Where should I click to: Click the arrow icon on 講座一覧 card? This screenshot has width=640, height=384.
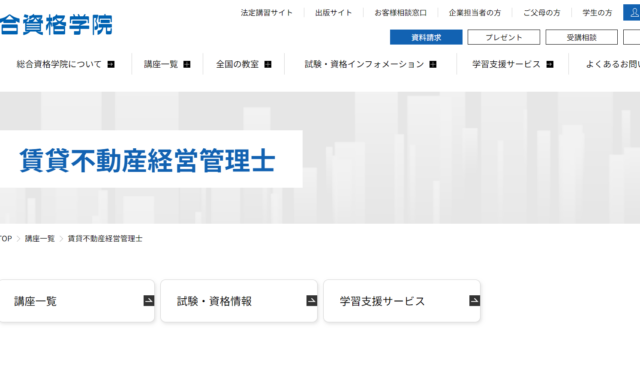click(149, 301)
